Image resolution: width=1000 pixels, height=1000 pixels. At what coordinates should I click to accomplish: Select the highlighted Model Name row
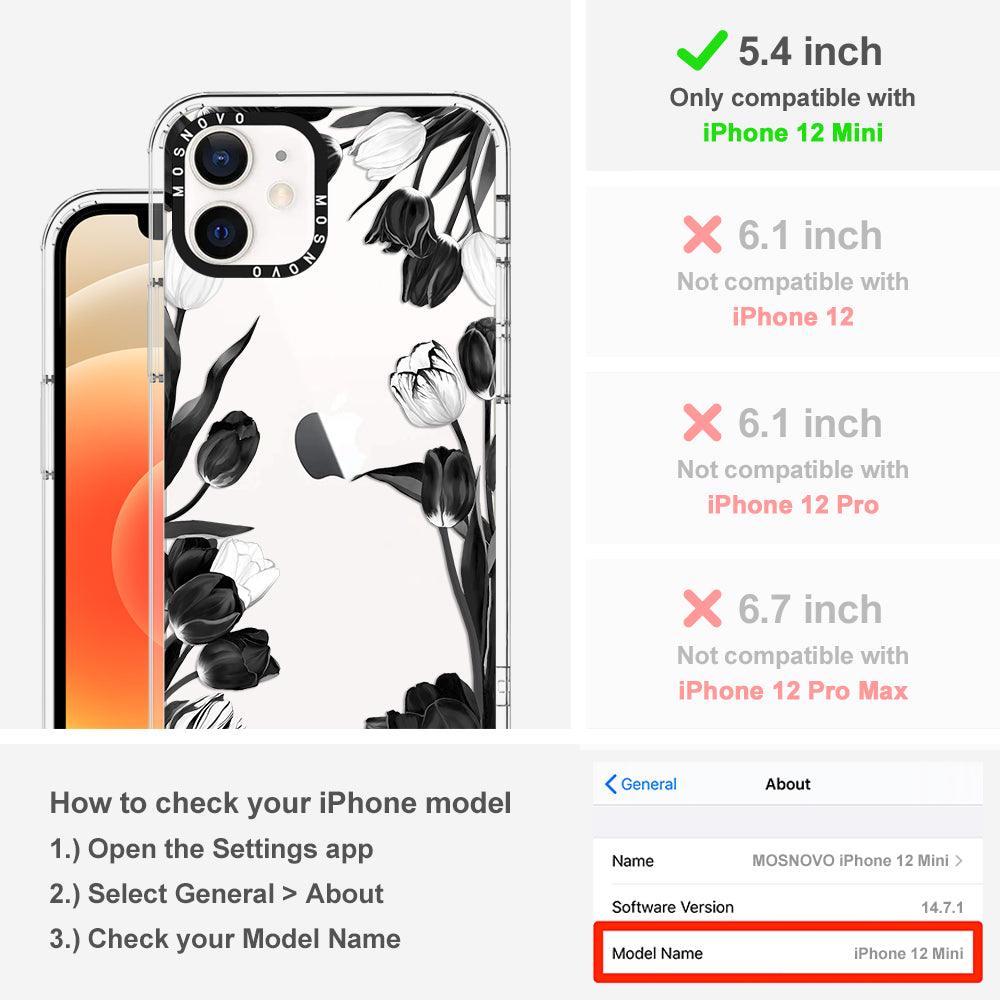pos(788,953)
